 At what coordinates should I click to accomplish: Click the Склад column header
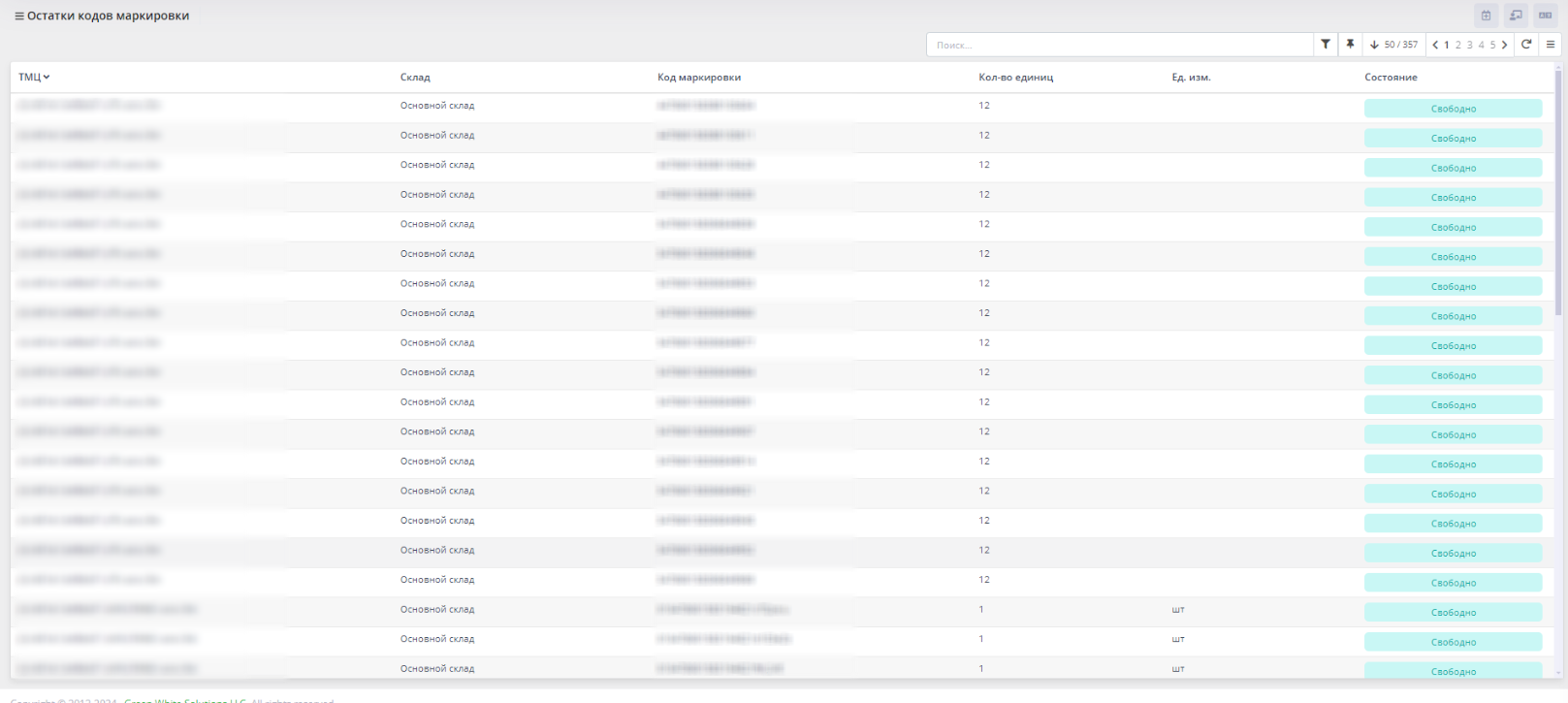pyautogui.click(x=415, y=78)
